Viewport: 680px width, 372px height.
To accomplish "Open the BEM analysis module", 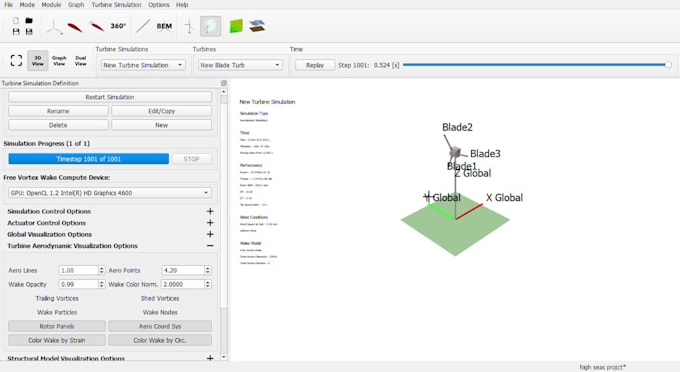I will [164, 26].
